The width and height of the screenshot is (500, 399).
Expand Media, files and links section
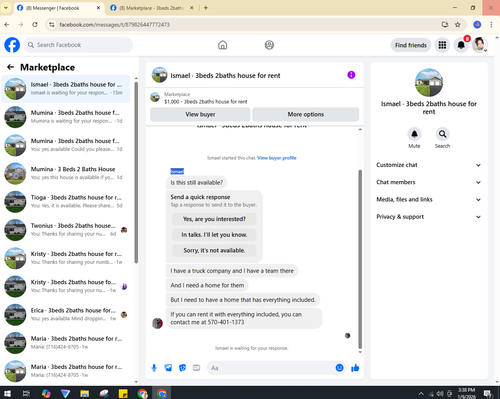coord(429,200)
